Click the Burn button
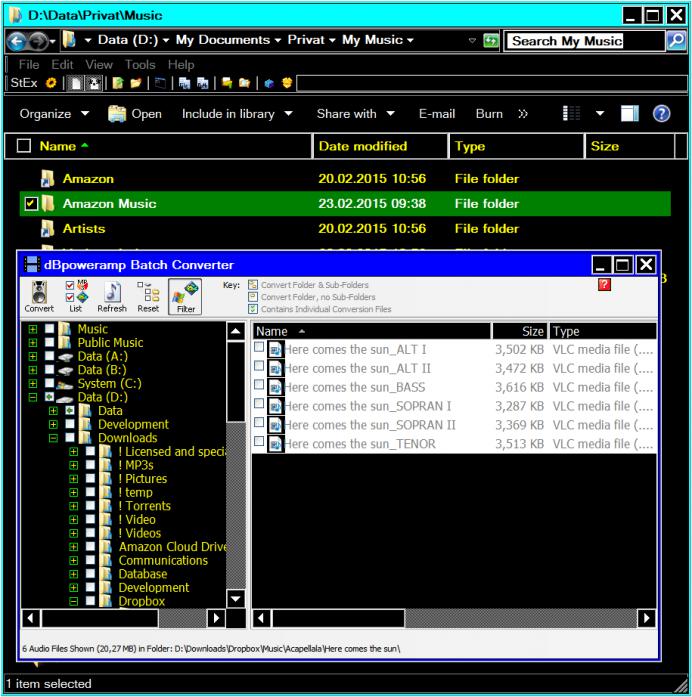Image resolution: width=692 pixels, height=697 pixels. [x=489, y=114]
